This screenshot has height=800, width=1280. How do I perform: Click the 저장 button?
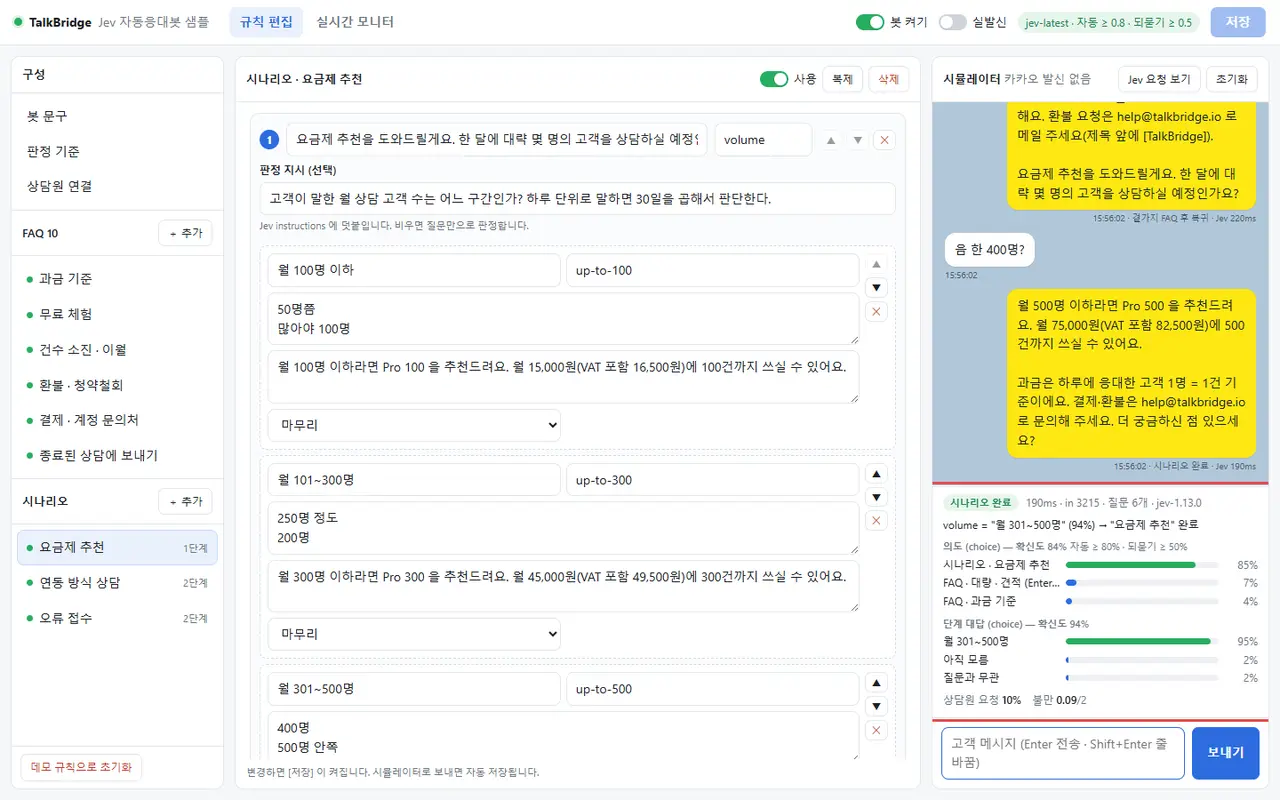tap(1238, 22)
